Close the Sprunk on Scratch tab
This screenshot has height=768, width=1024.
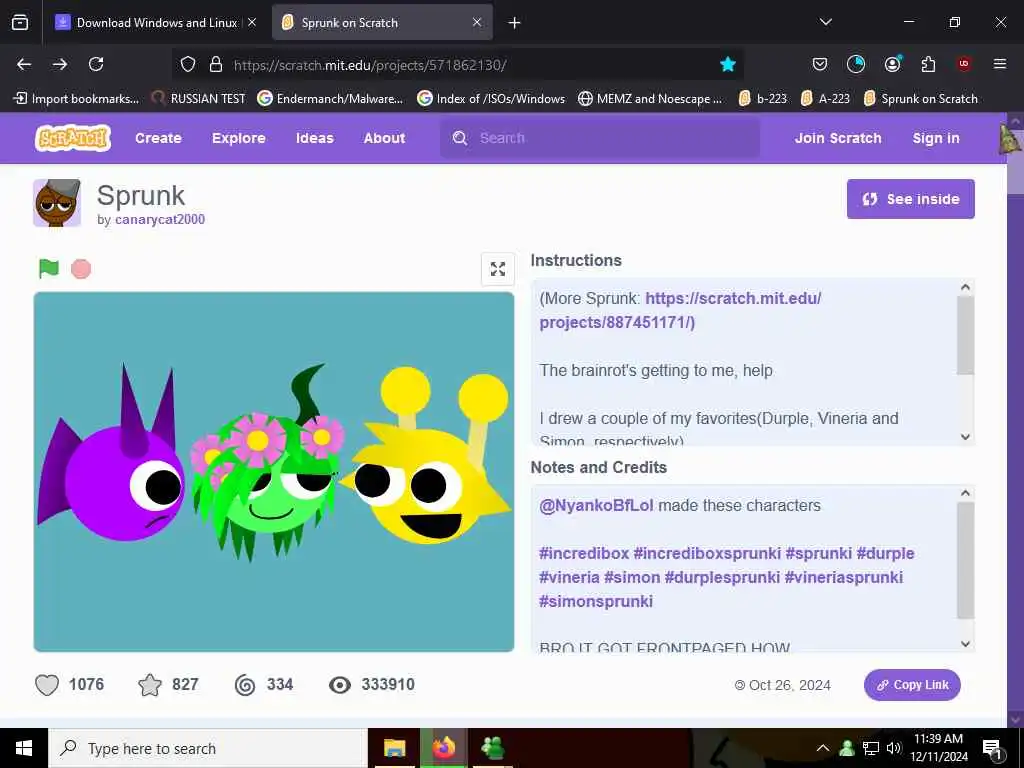tap(477, 22)
